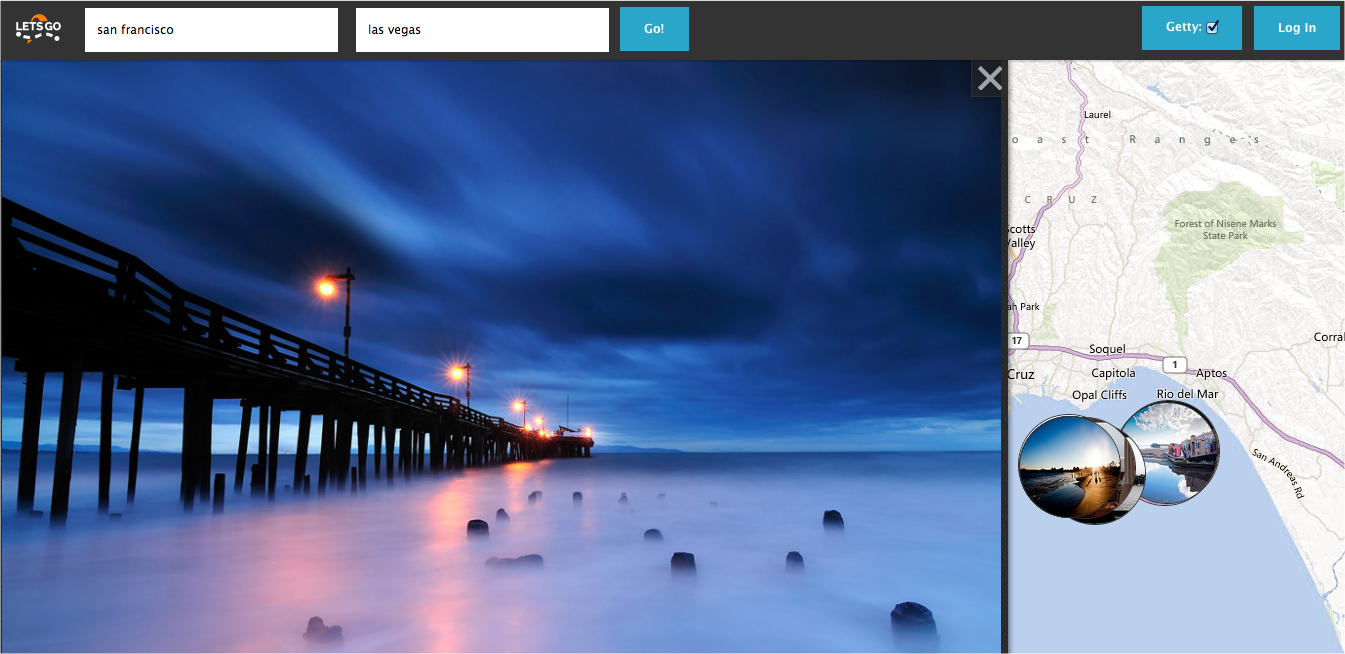Click the large pier photograph
1345x654 pixels.
[500, 357]
